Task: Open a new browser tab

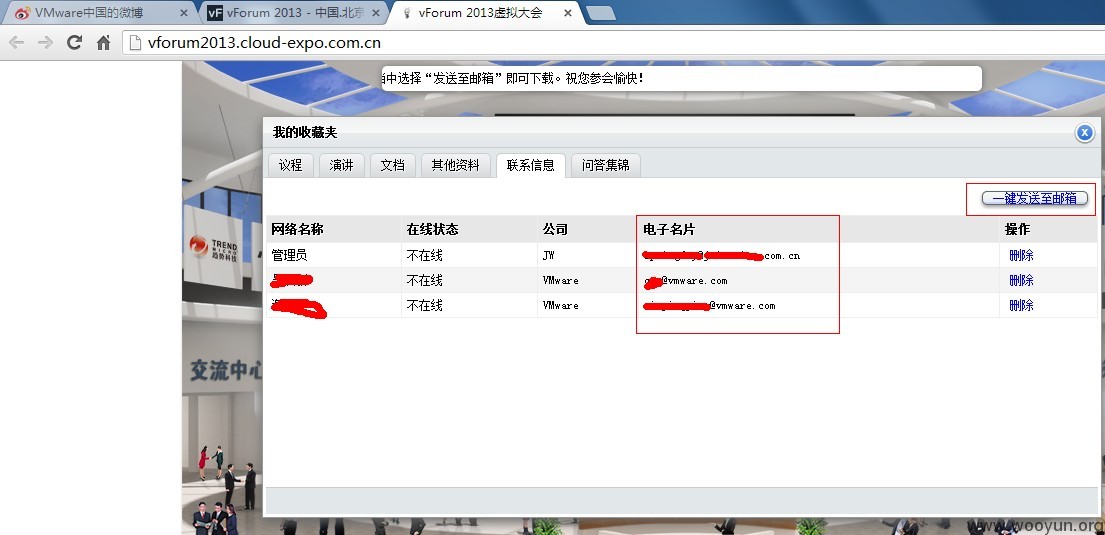Action: 600,13
